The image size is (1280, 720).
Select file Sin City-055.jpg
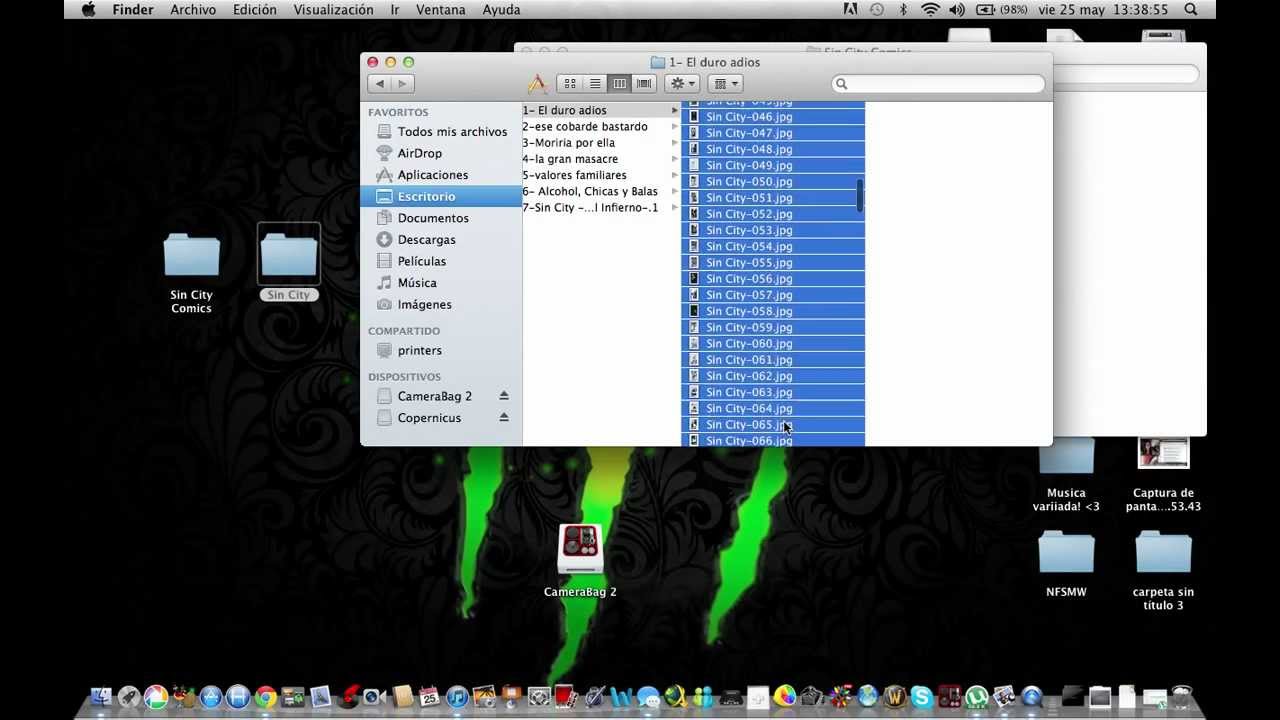[773, 263]
